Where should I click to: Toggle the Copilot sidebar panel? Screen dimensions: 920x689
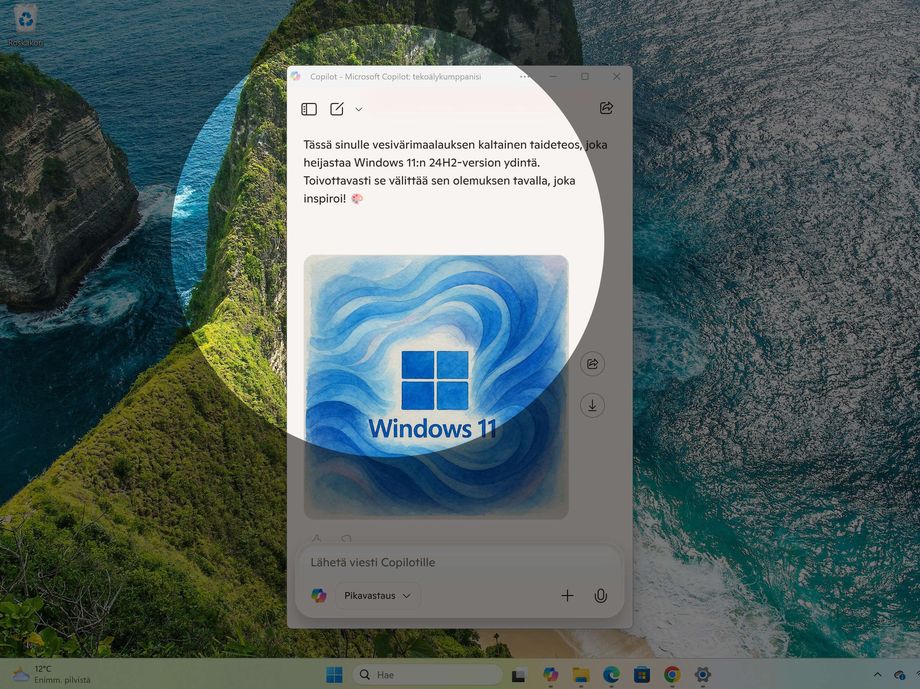[309, 109]
